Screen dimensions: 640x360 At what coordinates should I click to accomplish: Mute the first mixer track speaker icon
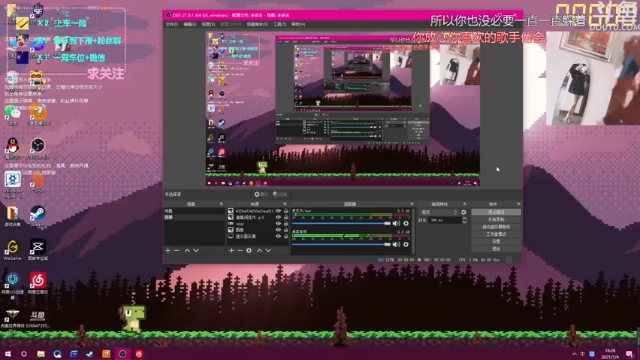[x=396, y=223]
